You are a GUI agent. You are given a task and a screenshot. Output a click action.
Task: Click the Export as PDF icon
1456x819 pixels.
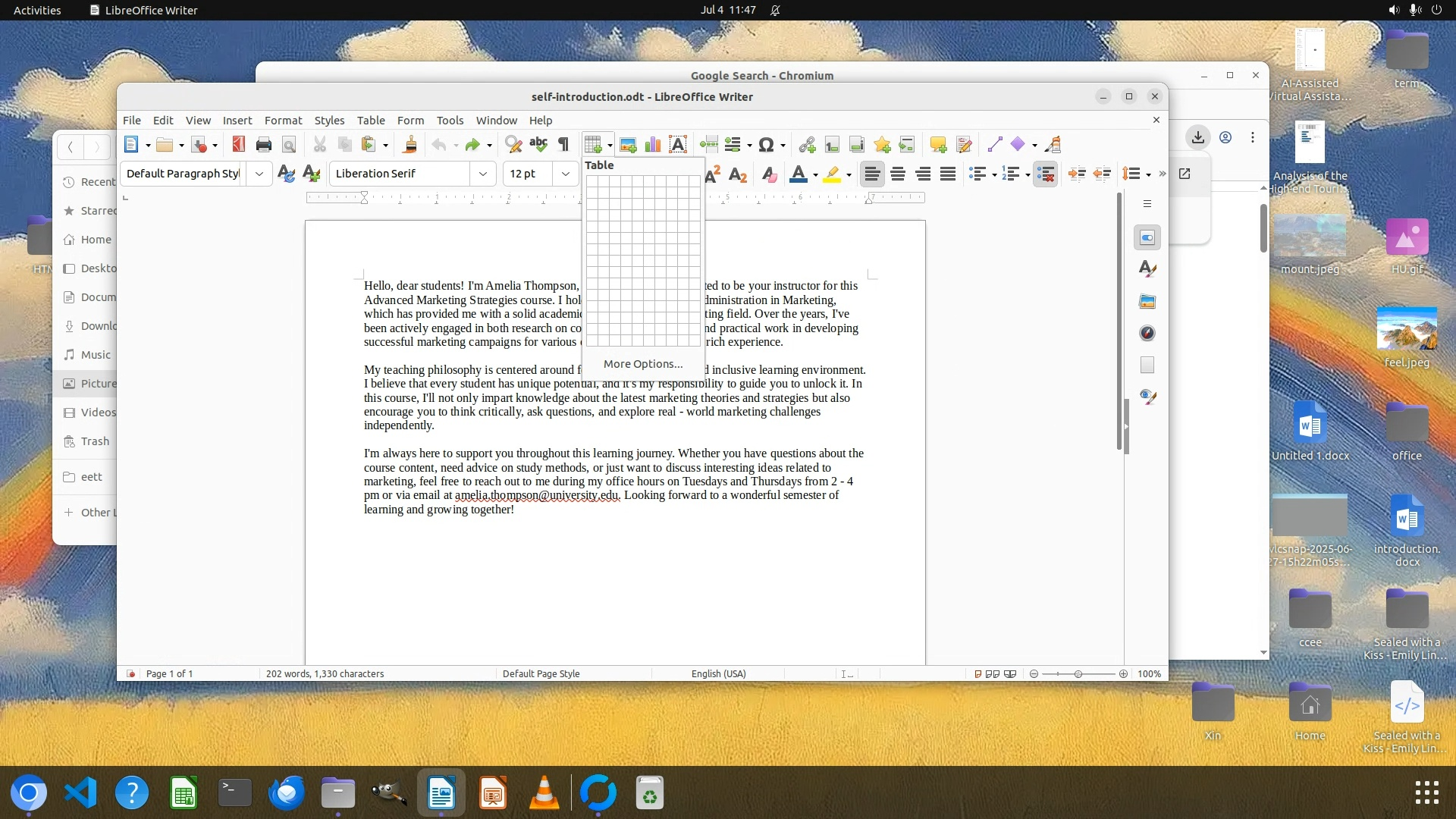pyautogui.click(x=238, y=144)
